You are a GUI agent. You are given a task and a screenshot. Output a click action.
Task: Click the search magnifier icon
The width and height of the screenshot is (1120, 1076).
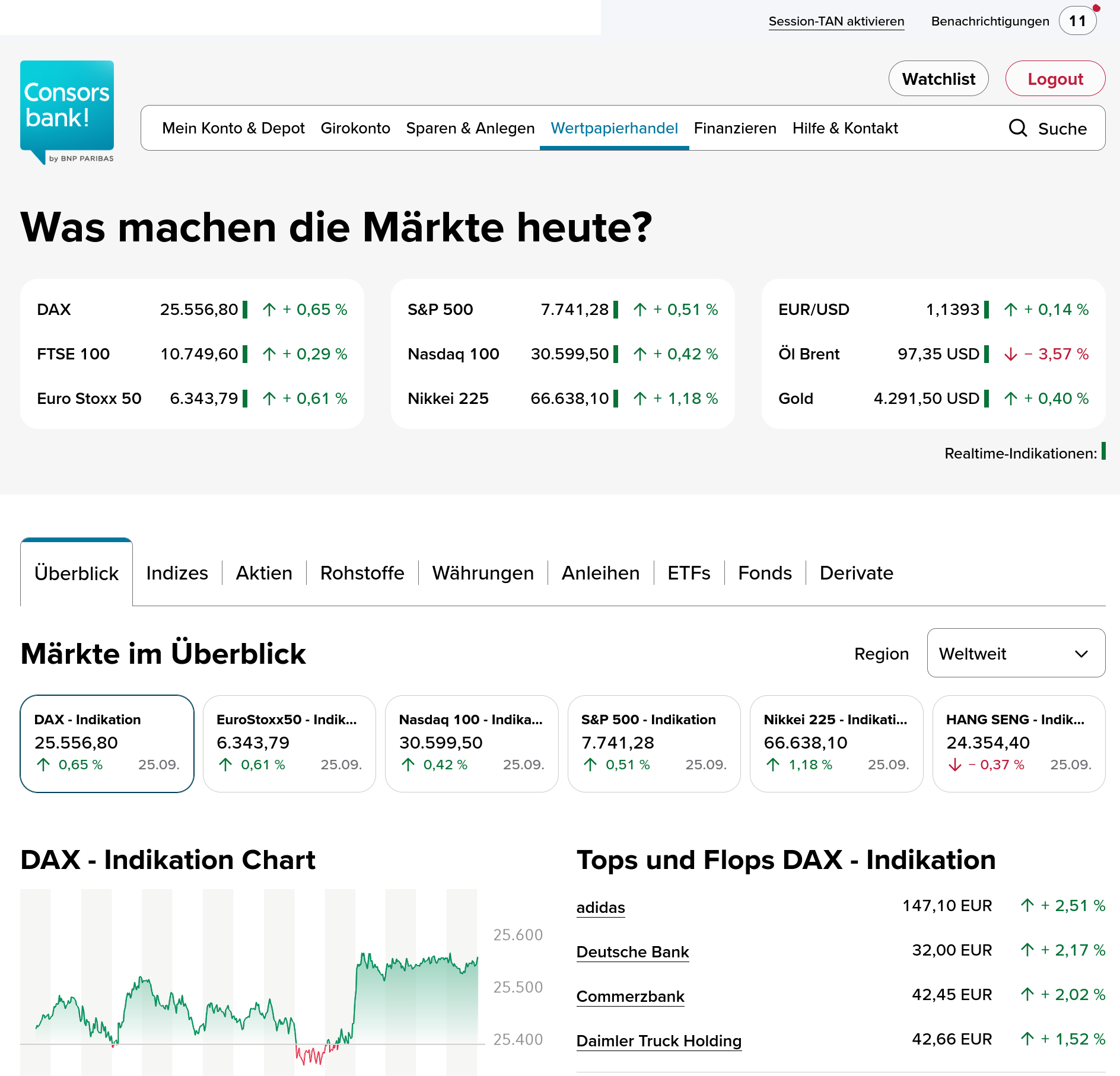[1018, 128]
